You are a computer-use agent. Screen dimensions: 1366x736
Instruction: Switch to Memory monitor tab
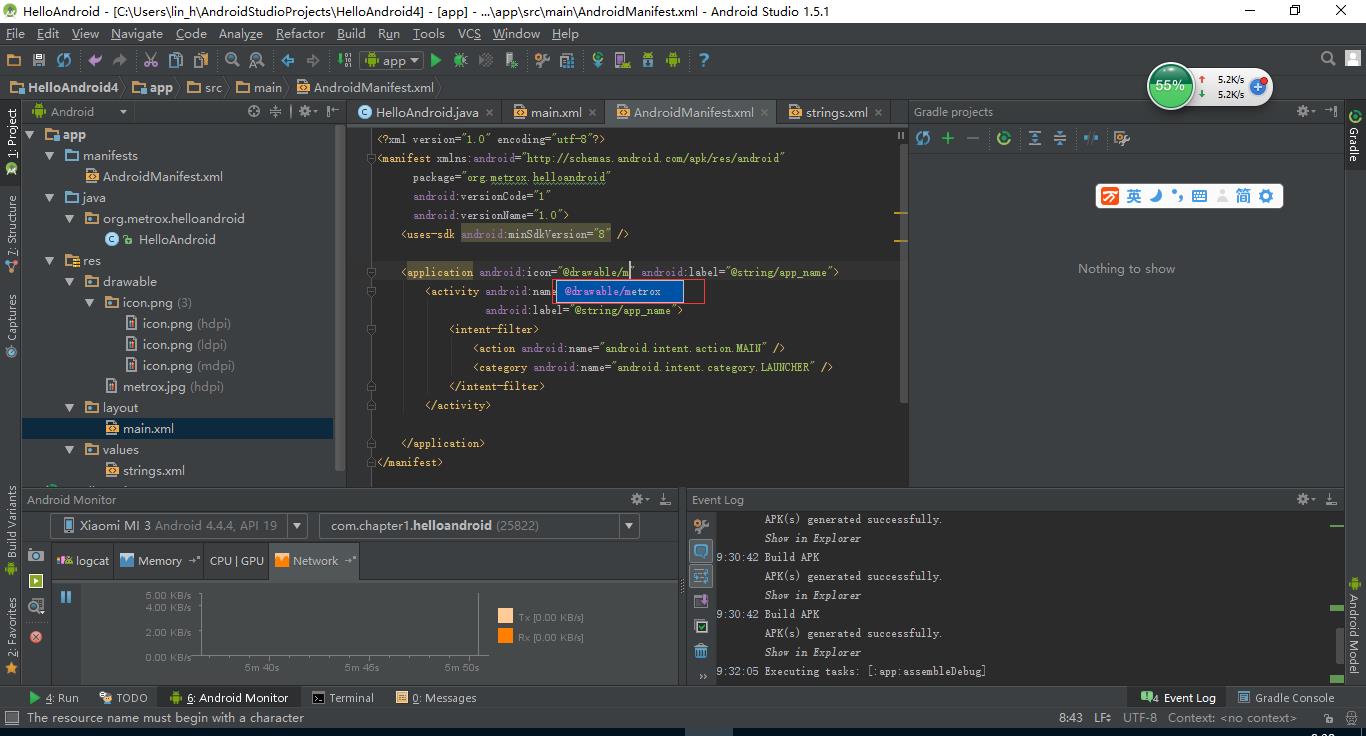[x=159, y=560]
